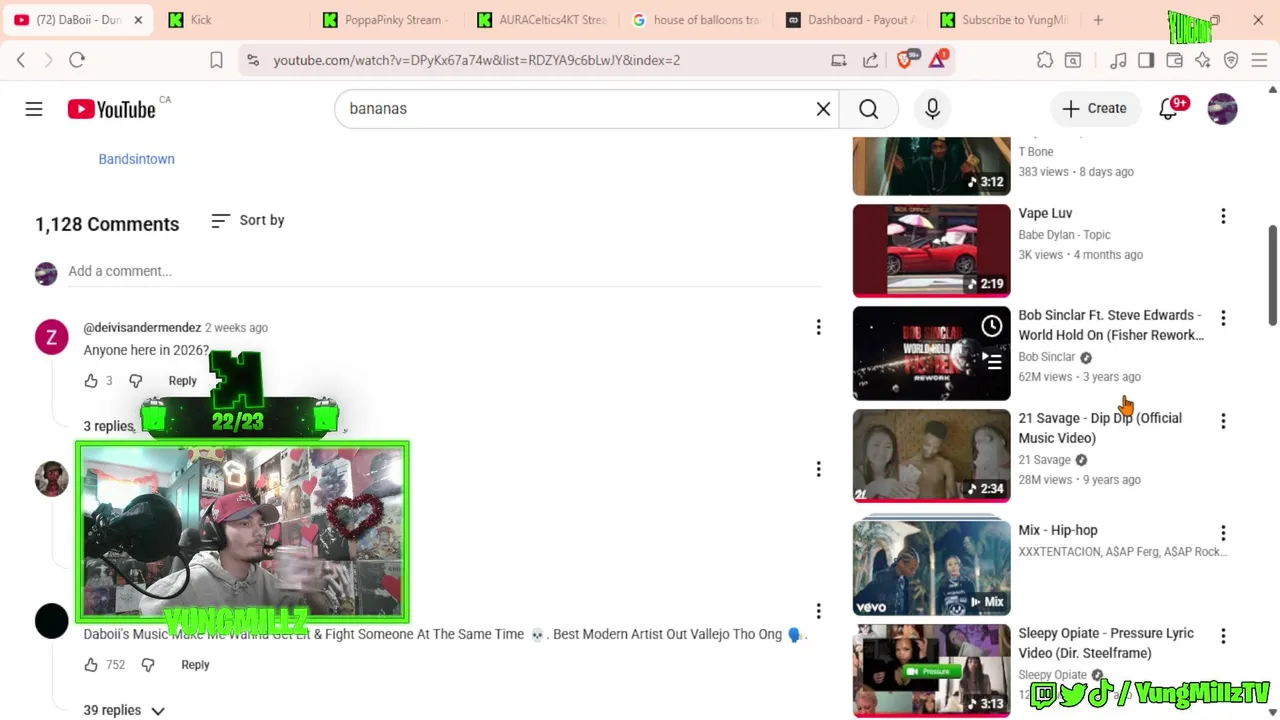Expand the 3 replies thread
Viewport: 1280px width, 720px height.
click(x=109, y=426)
